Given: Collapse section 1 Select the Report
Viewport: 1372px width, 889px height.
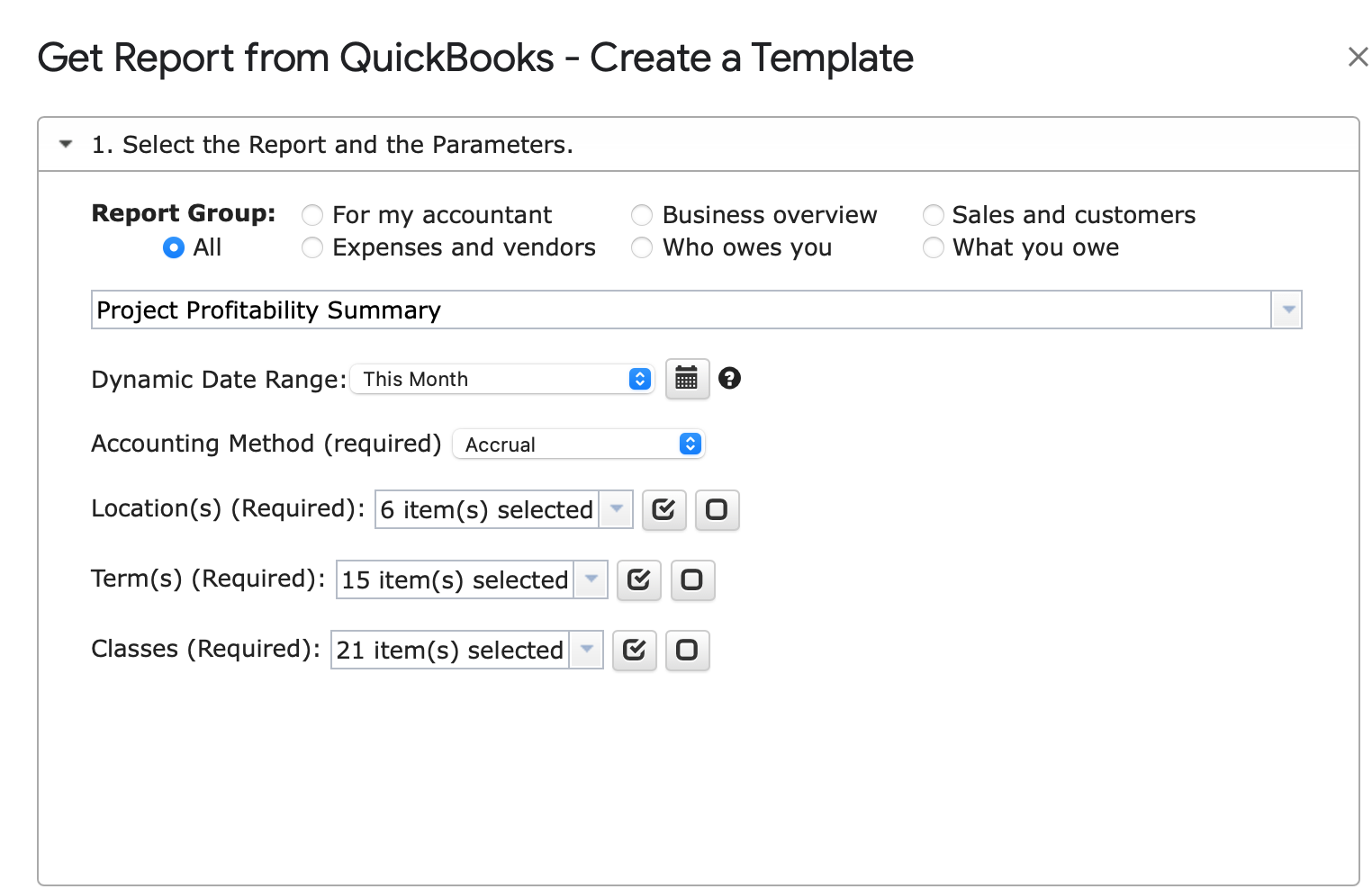Looking at the screenshot, I should click(x=66, y=144).
